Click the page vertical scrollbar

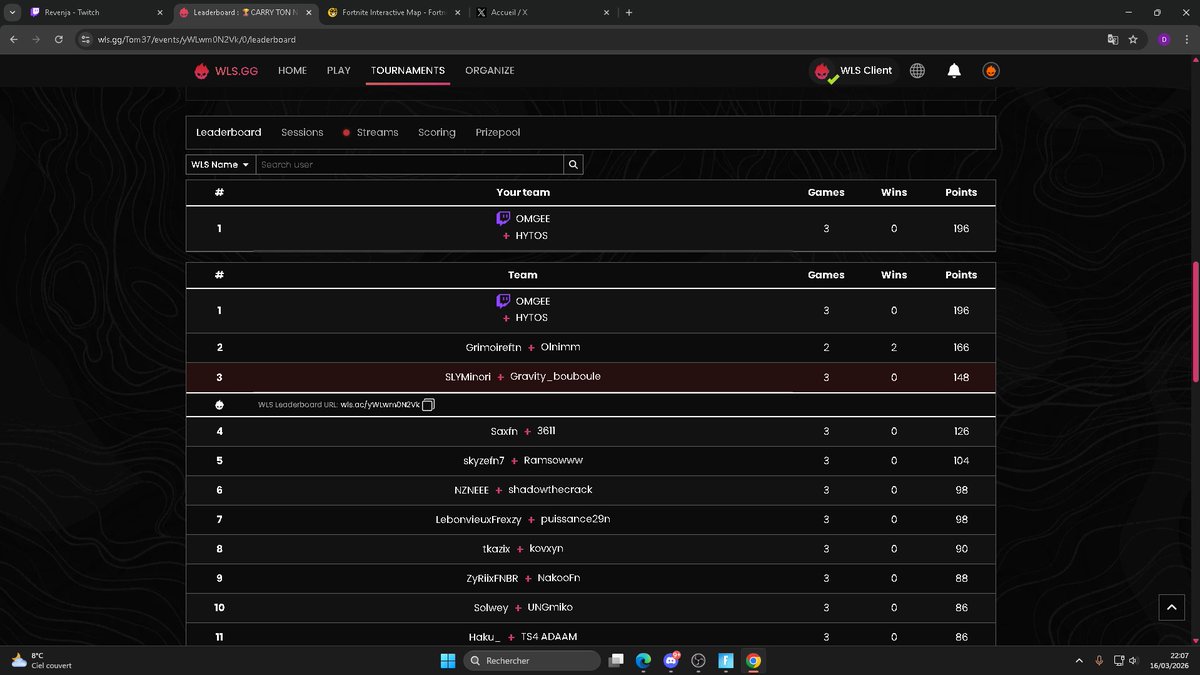[x=1195, y=320]
